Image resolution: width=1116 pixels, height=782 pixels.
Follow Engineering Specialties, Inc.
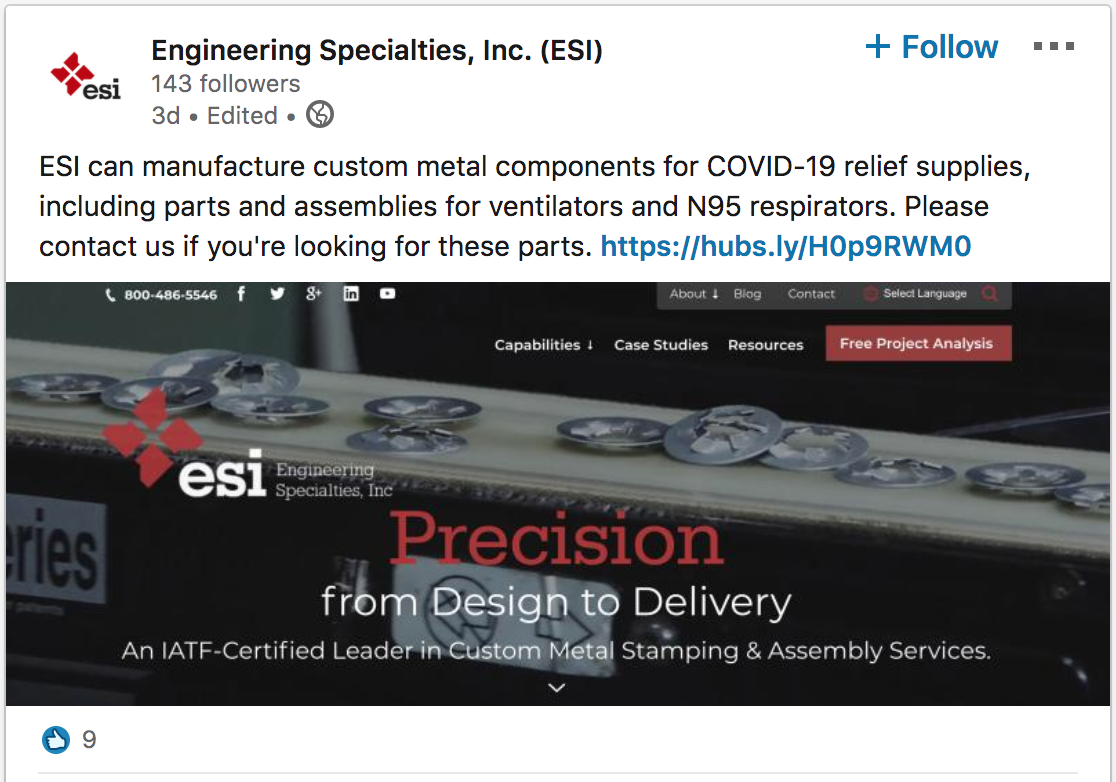(931, 46)
